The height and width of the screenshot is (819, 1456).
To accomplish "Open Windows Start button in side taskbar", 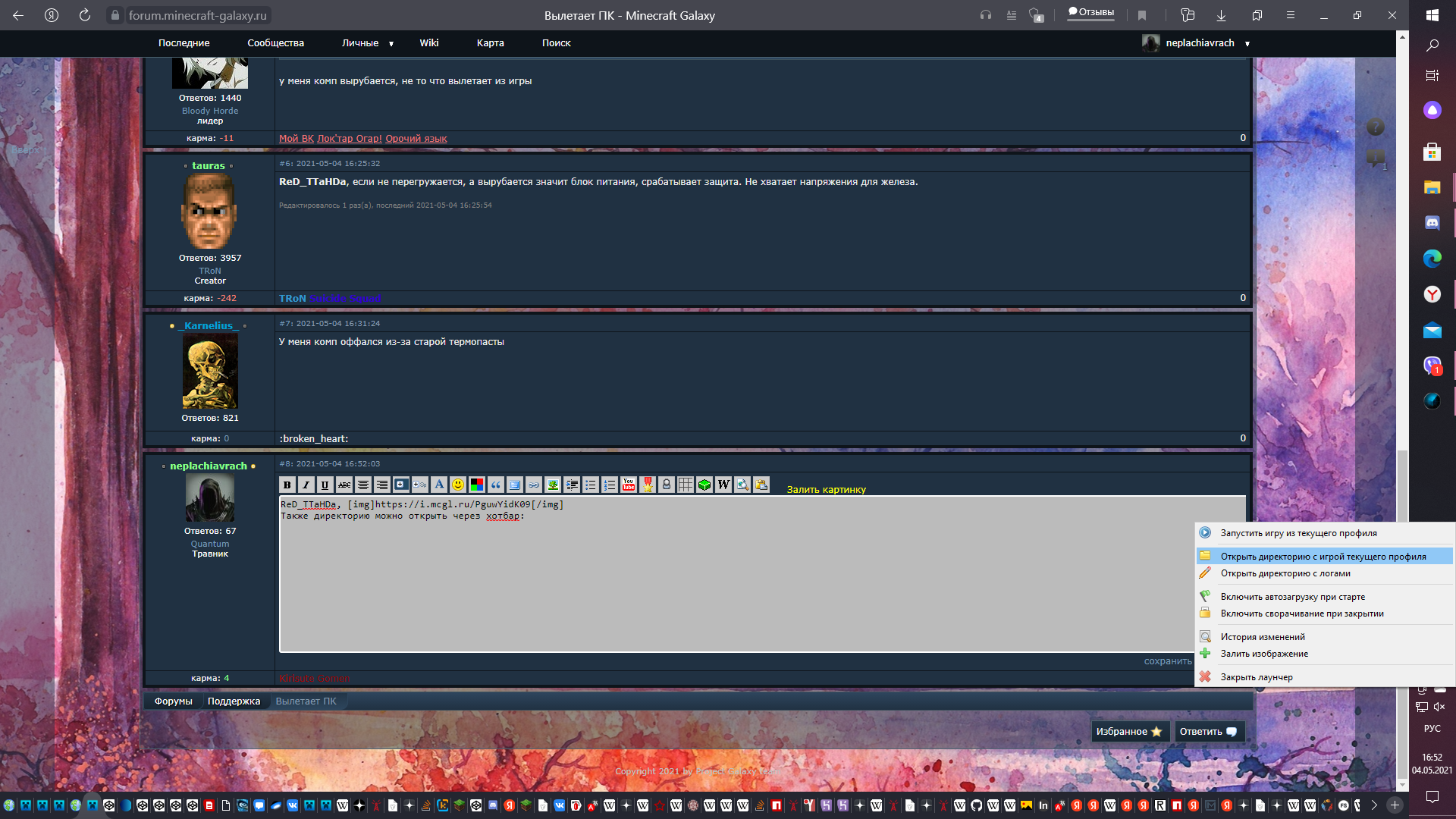I will pos(1432,15).
